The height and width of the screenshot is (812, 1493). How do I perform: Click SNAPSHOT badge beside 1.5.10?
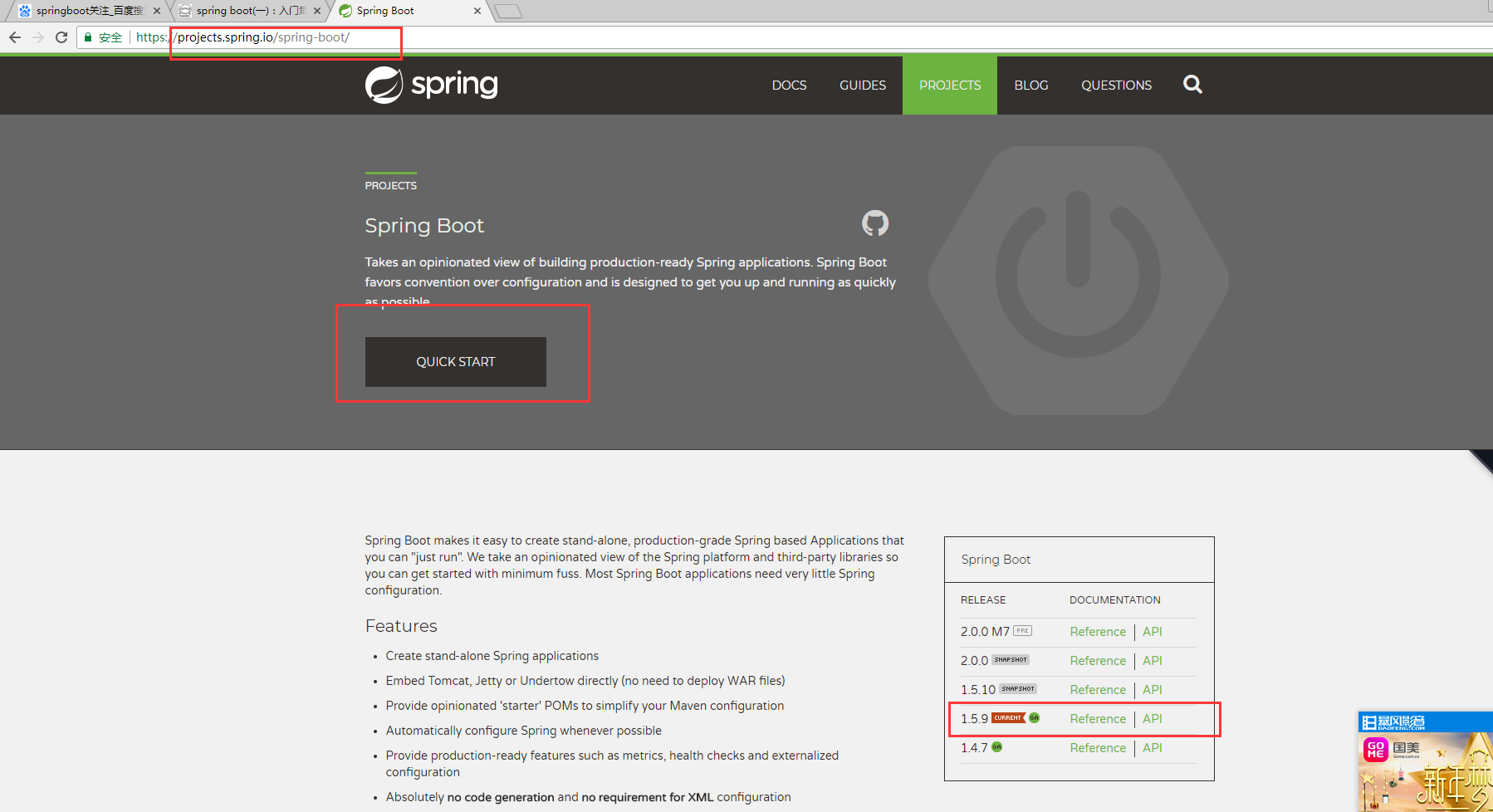tap(1018, 689)
